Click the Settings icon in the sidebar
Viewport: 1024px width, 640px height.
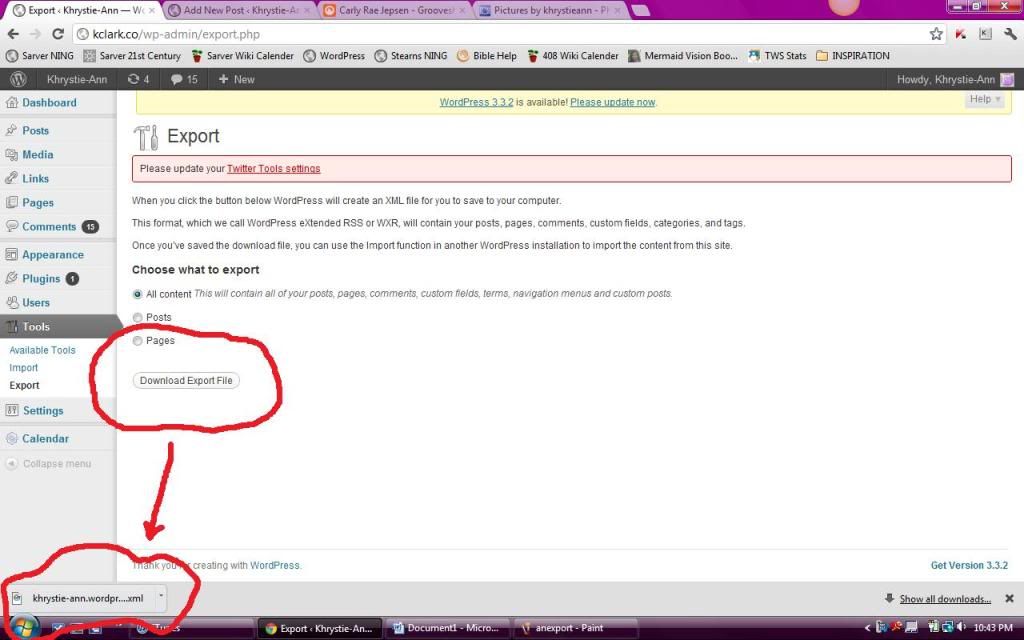(x=12, y=410)
